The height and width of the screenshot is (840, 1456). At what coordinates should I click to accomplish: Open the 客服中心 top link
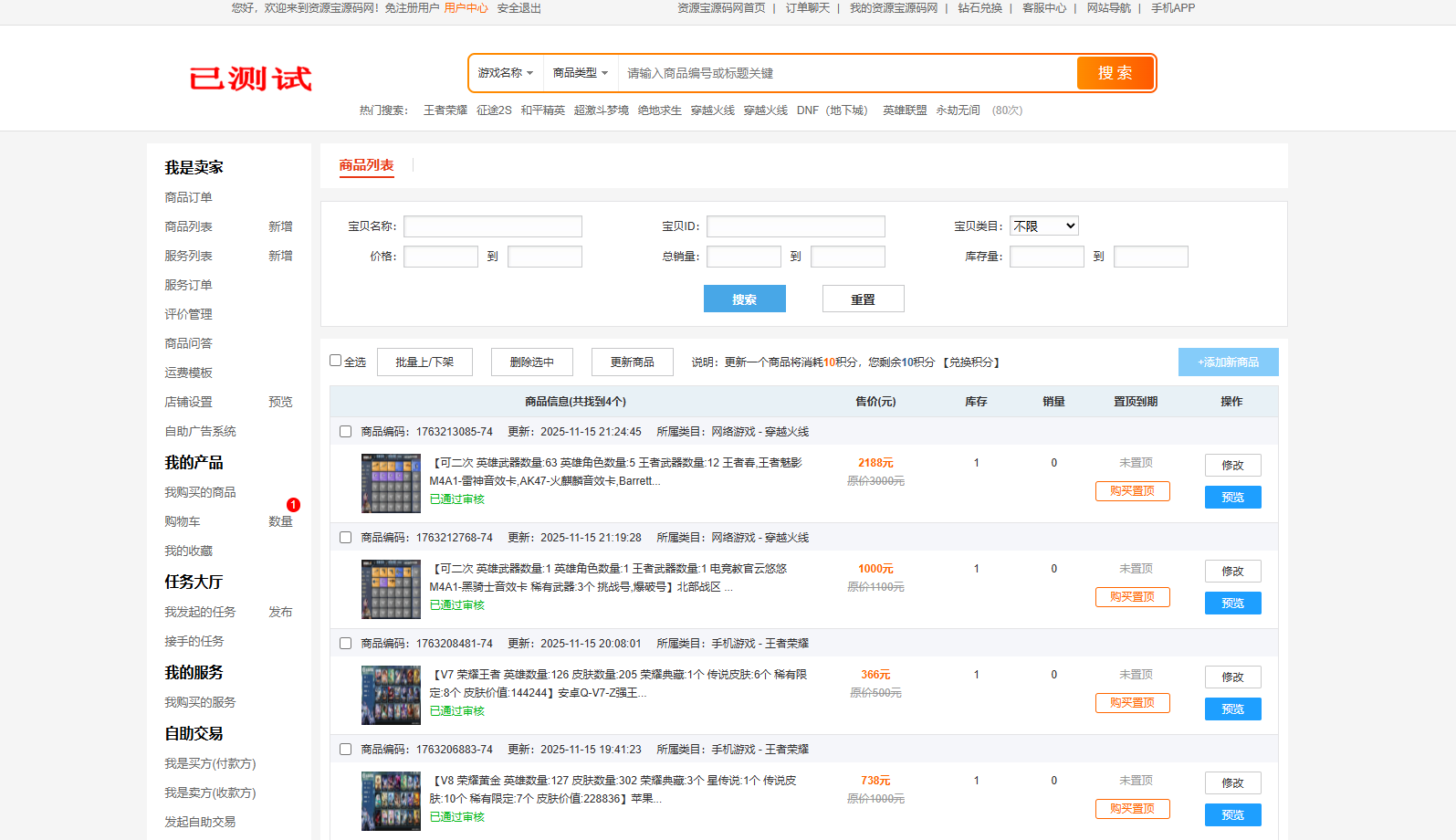click(x=1044, y=8)
